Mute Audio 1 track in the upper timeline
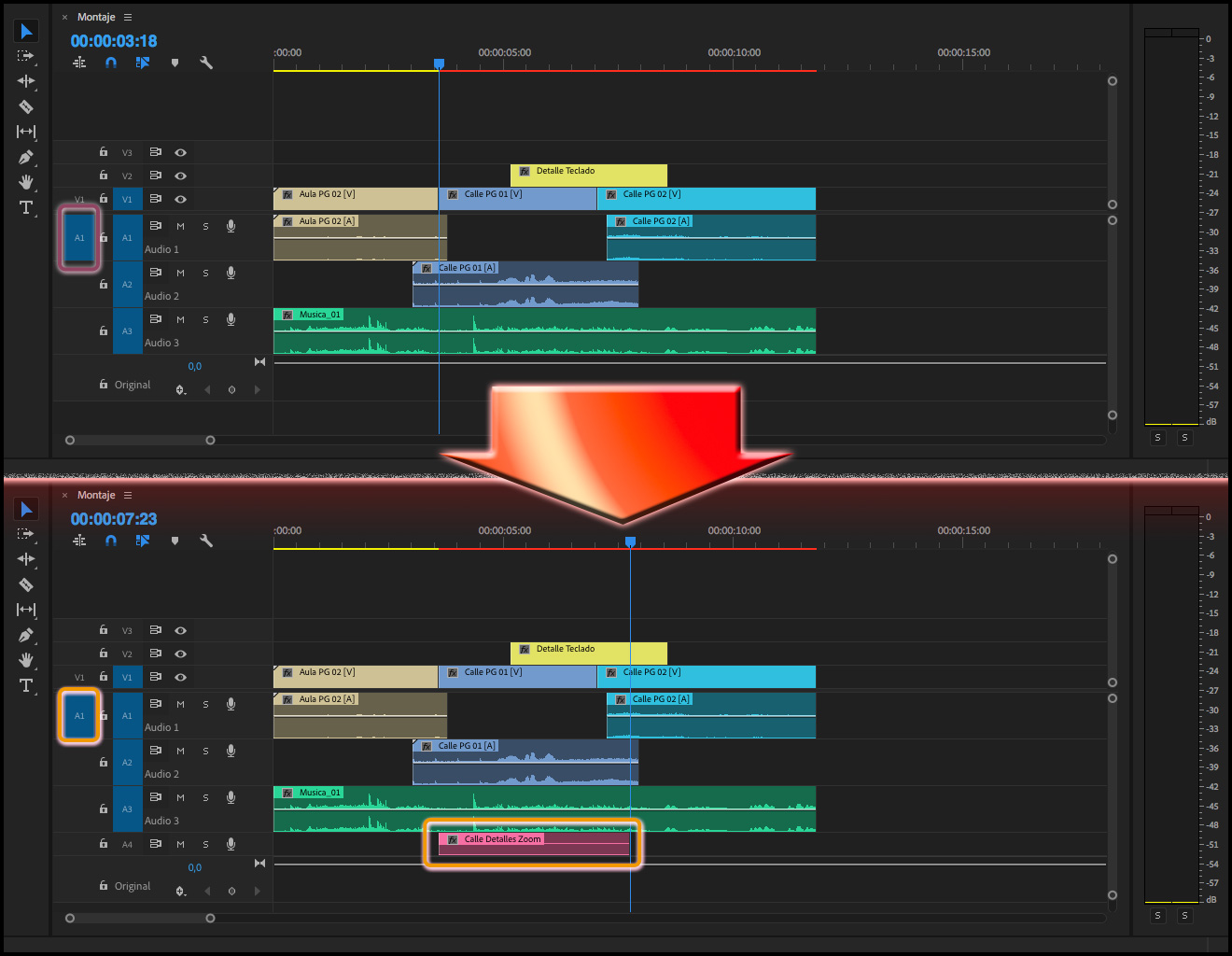1232x956 pixels. click(x=180, y=226)
